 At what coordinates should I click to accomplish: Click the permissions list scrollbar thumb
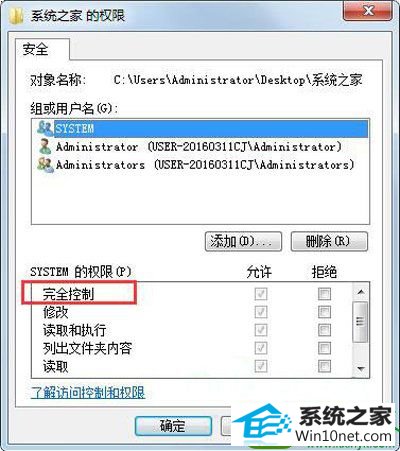360,322
